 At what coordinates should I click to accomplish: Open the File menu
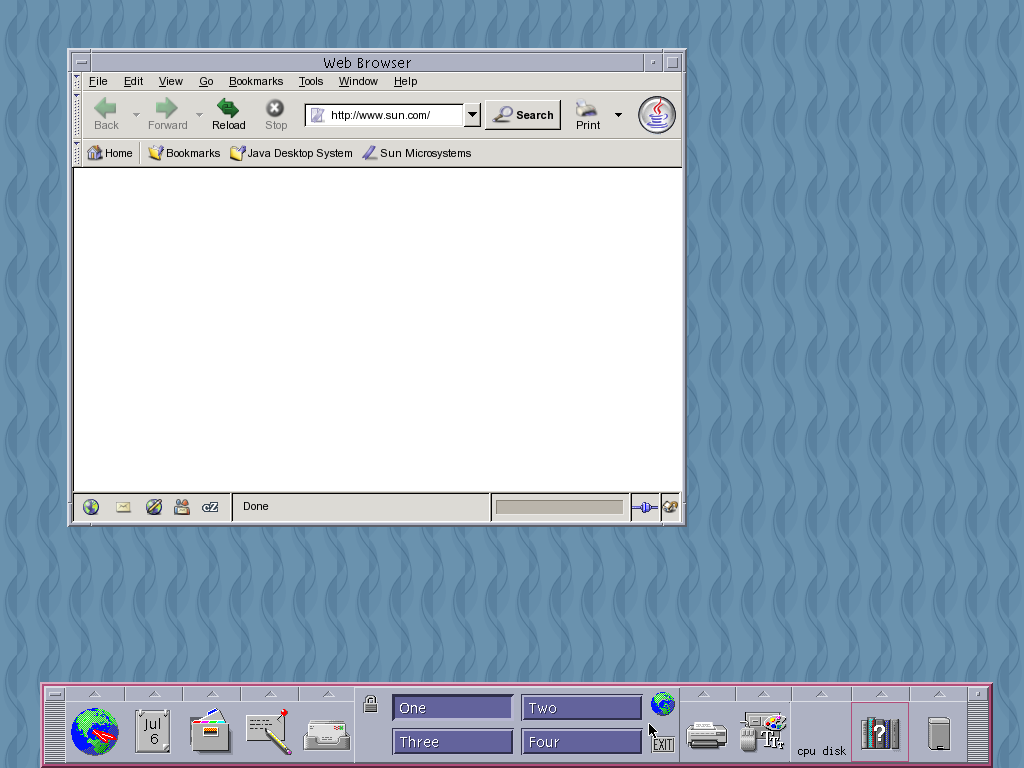tap(98, 81)
